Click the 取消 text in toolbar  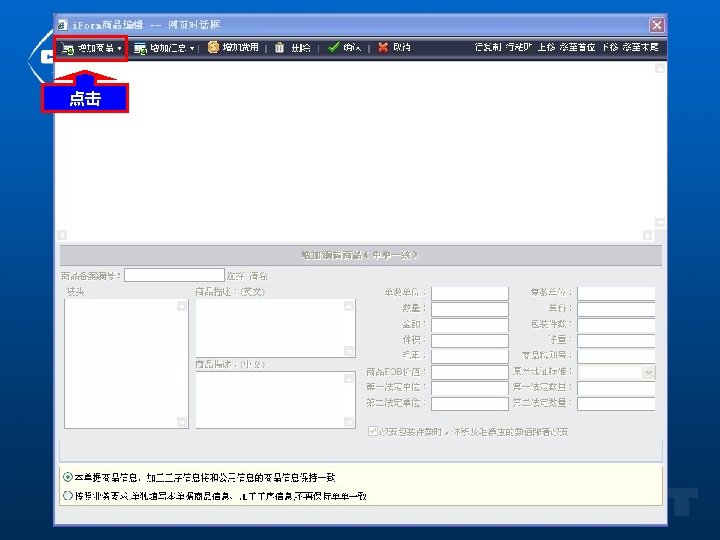click(402, 47)
